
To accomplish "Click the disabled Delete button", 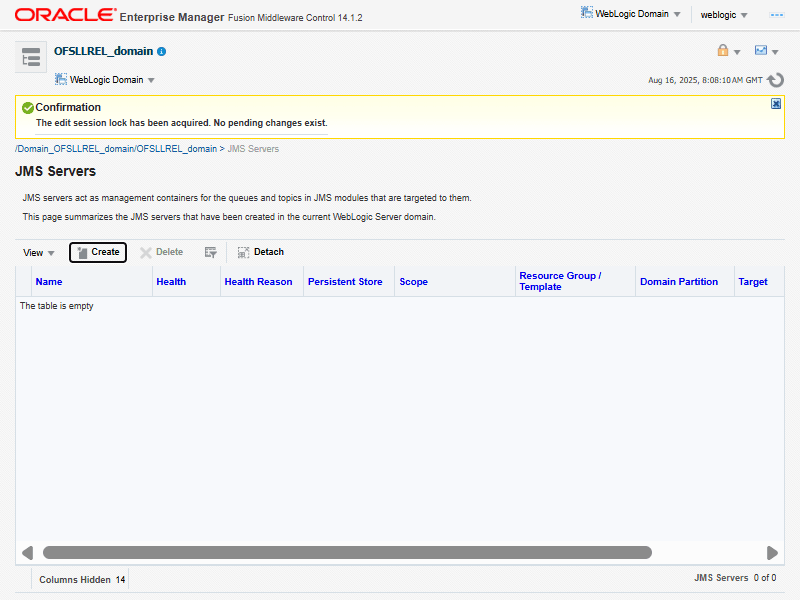I will (161, 252).
